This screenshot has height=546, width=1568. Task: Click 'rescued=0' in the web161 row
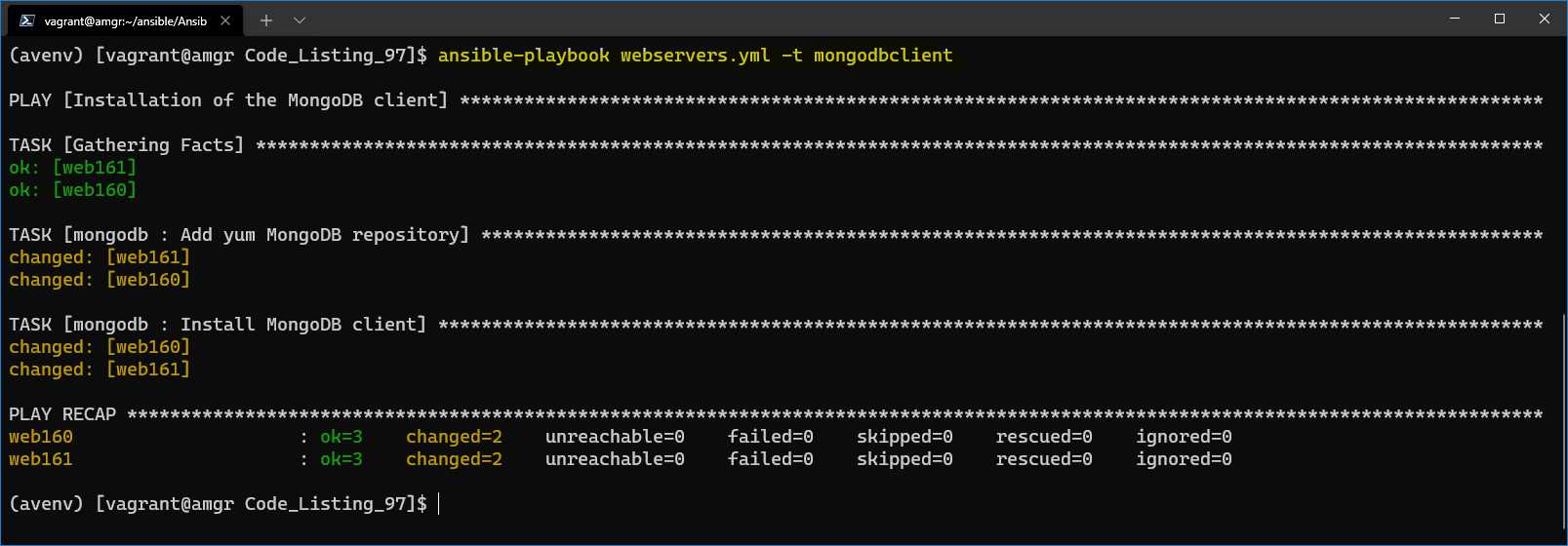coord(1044,459)
